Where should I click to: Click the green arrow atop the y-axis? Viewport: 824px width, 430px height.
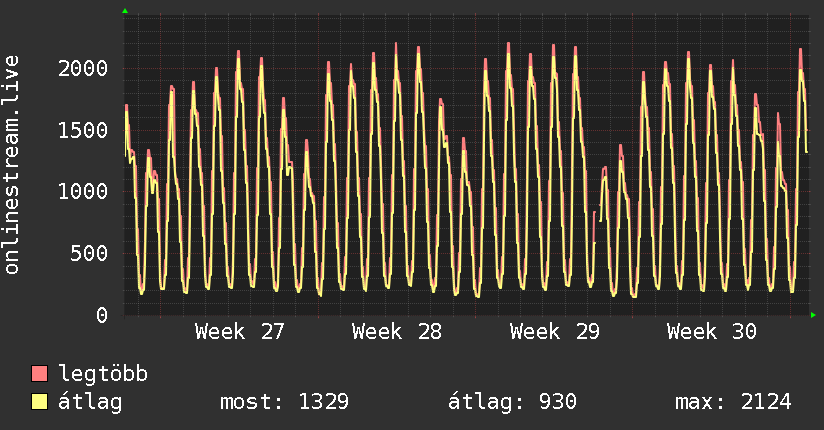coord(125,11)
